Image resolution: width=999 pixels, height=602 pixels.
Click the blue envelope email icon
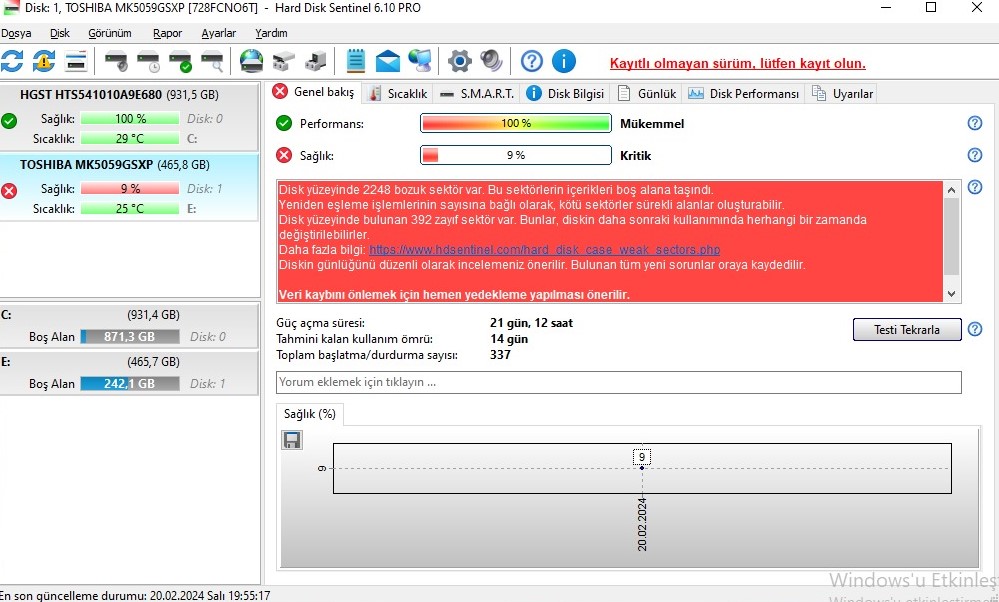click(x=387, y=61)
